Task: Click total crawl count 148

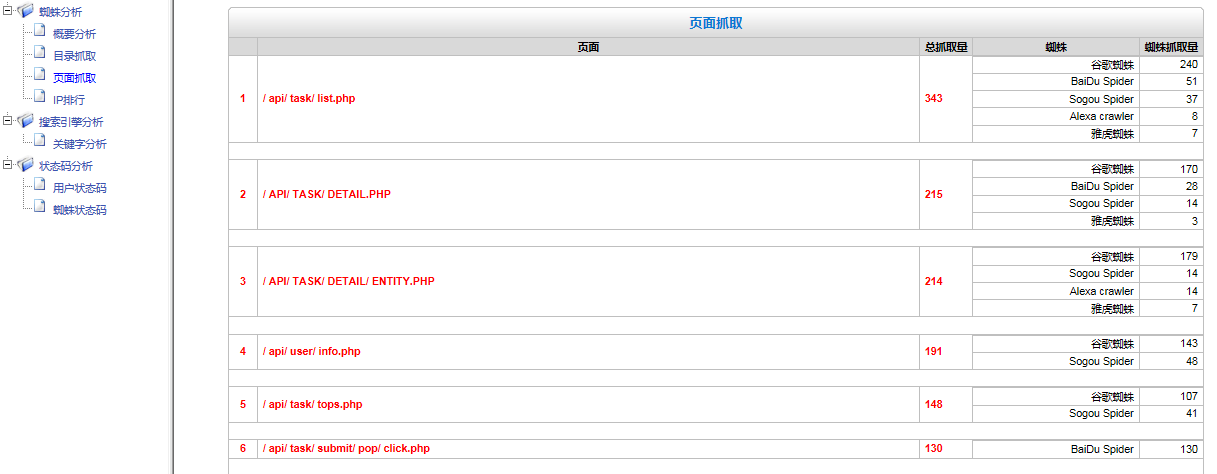Action: 934,404
